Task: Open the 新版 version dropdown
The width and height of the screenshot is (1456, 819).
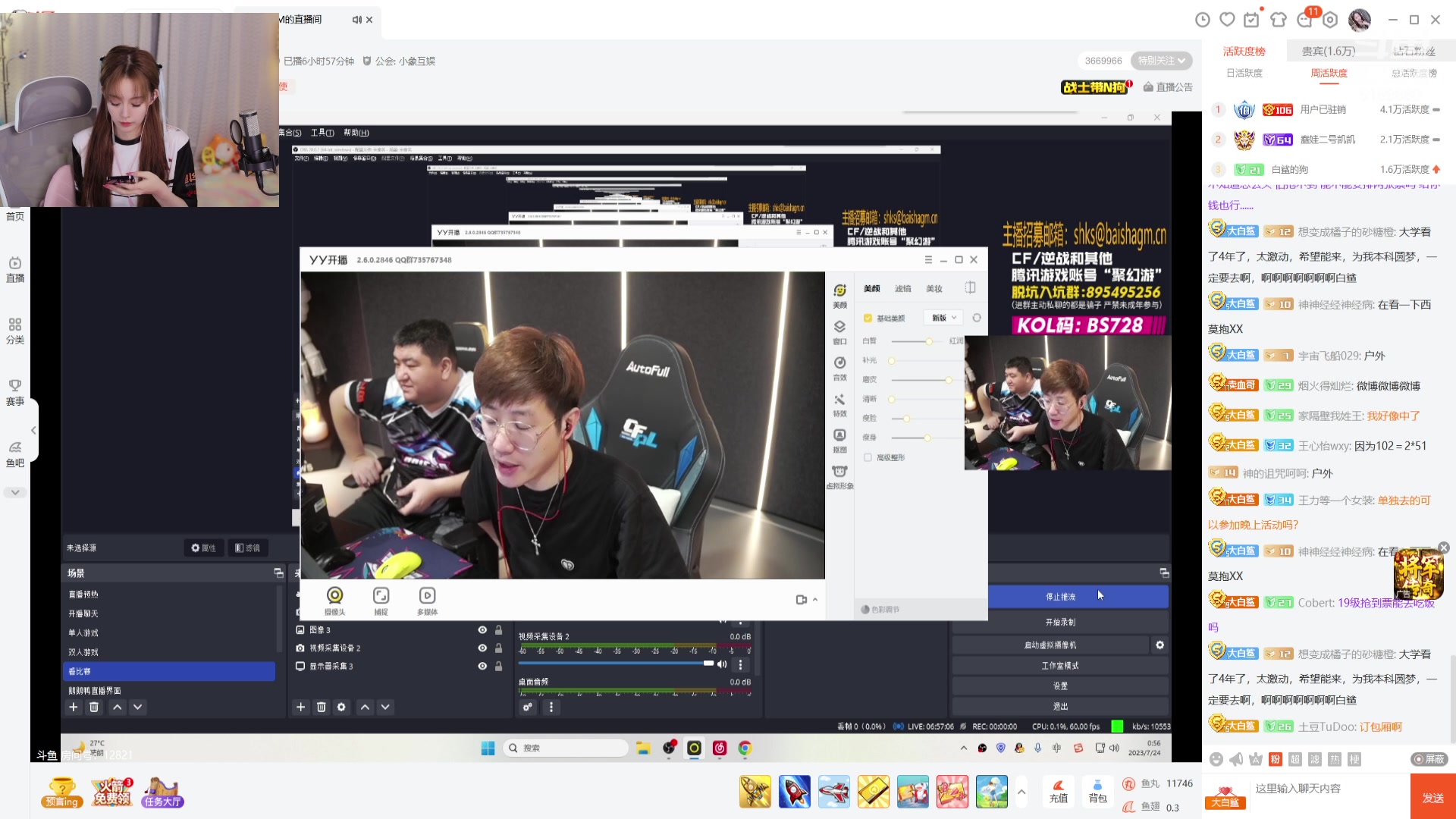Action: [943, 318]
